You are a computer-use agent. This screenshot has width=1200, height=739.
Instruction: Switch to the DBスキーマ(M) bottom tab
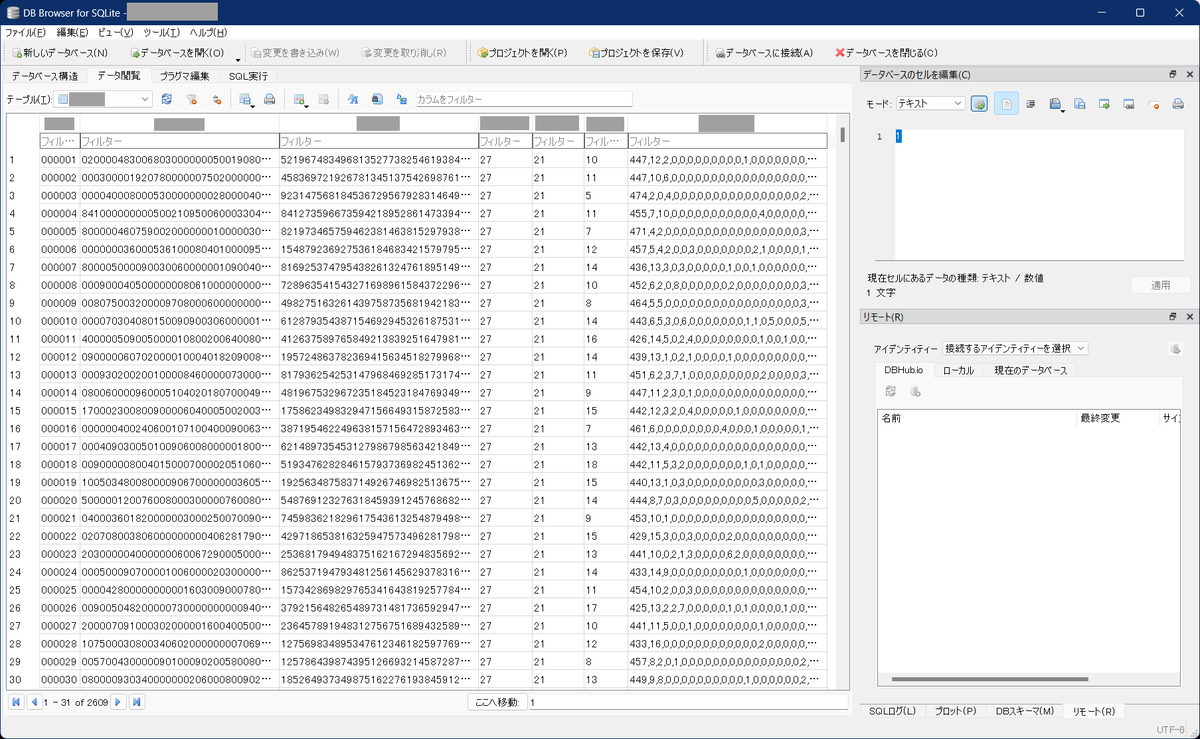pos(1025,711)
